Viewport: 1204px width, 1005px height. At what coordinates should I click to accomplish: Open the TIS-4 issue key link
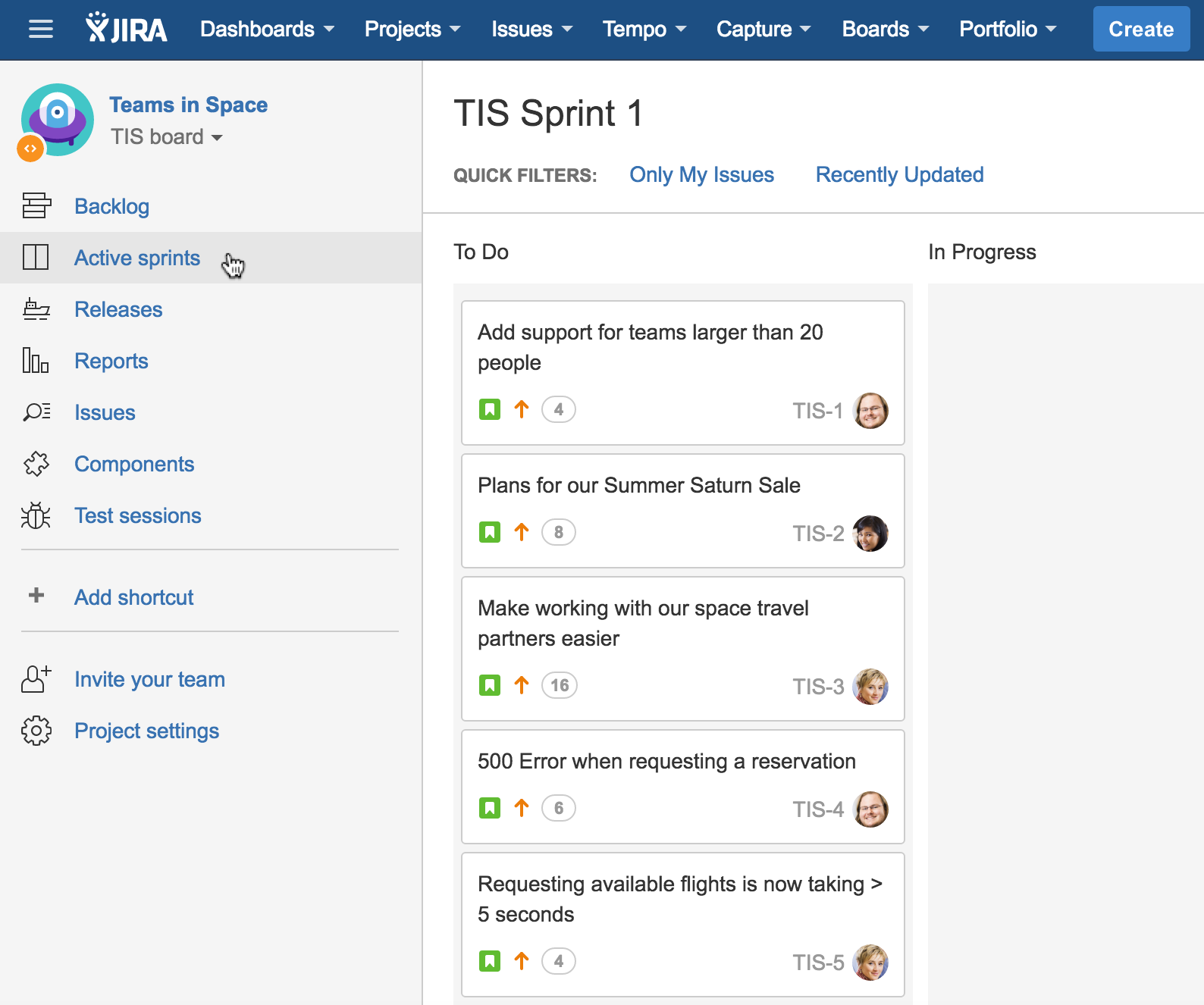coord(818,809)
